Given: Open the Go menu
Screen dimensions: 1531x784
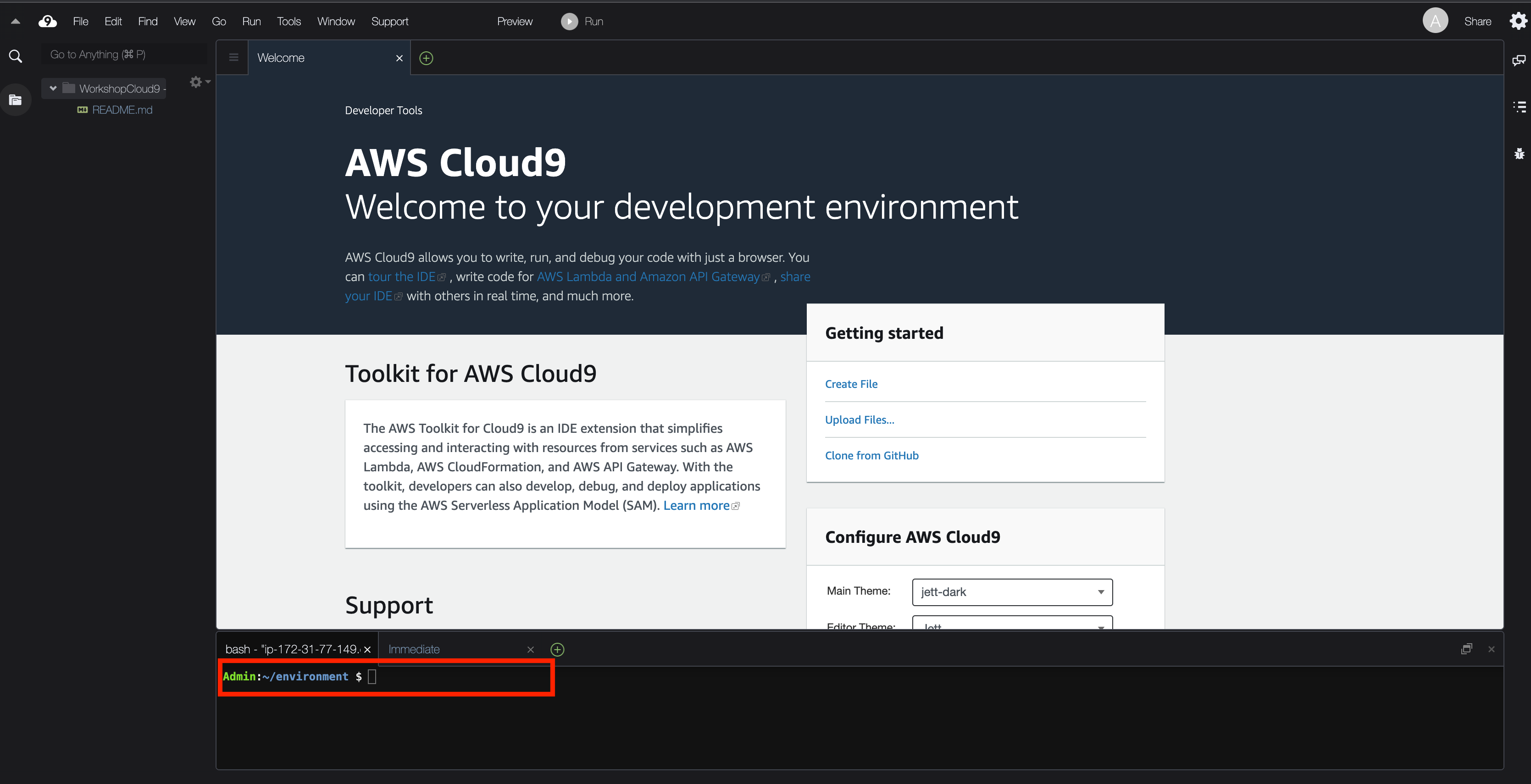Looking at the screenshot, I should click(219, 22).
